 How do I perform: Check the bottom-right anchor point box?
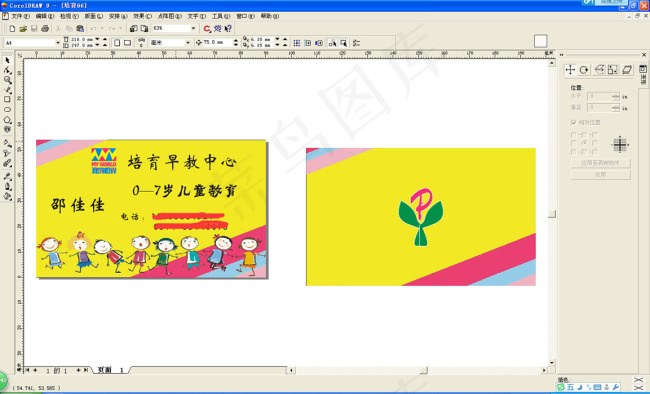595,151
